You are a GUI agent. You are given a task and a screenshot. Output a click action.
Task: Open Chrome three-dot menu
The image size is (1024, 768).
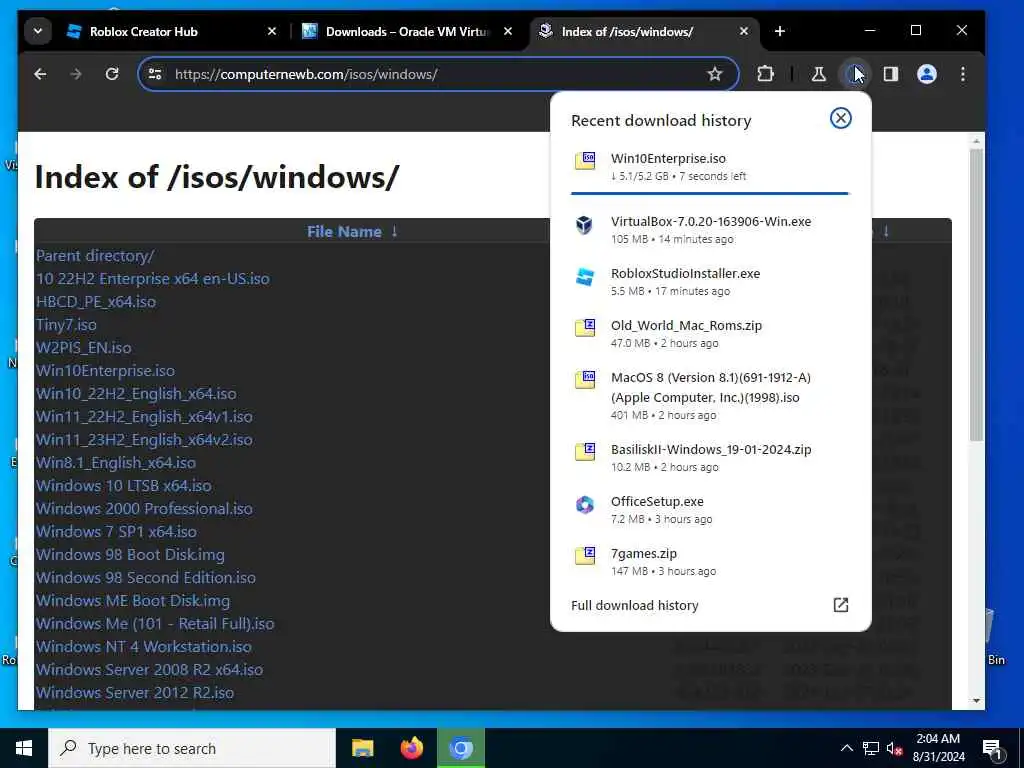coord(963,74)
